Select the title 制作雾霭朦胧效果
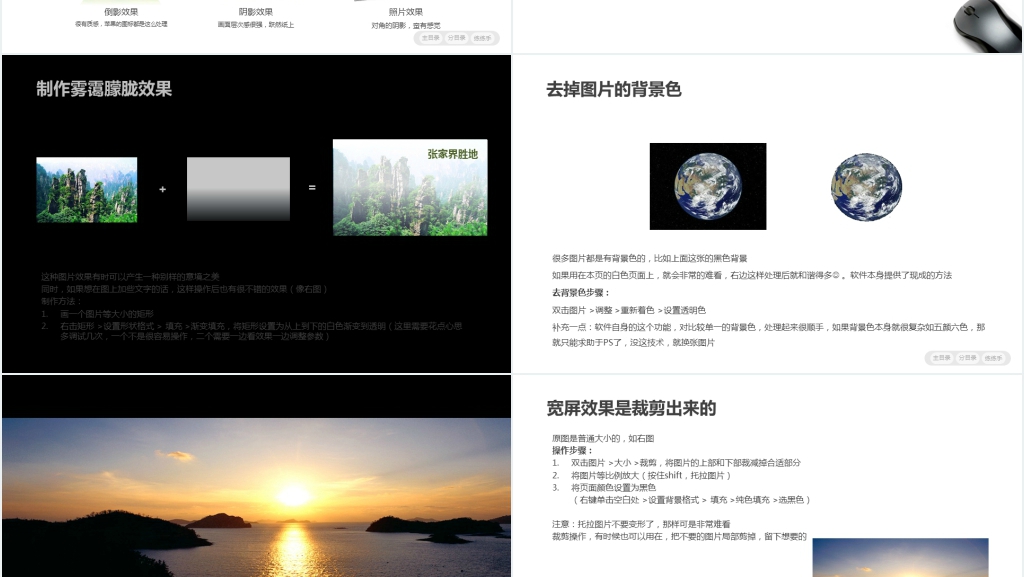Image resolution: width=1024 pixels, height=577 pixels. [x=104, y=89]
